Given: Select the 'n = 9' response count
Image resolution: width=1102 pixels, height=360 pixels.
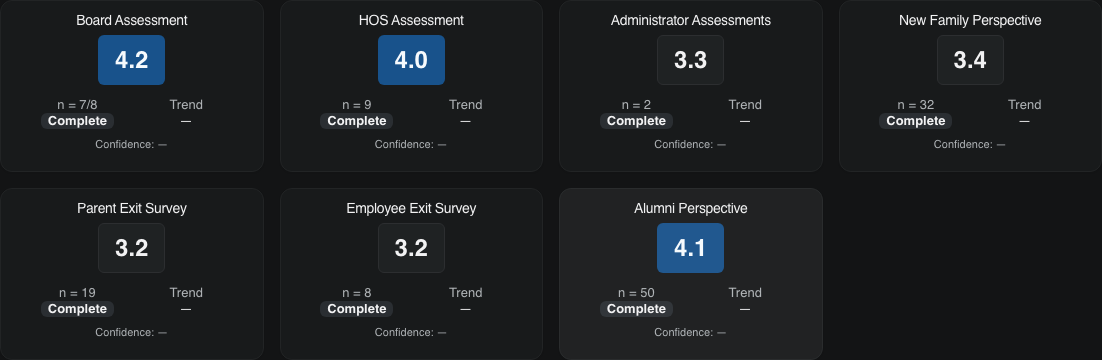Looking at the screenshot, I should (x=357, y=105).
